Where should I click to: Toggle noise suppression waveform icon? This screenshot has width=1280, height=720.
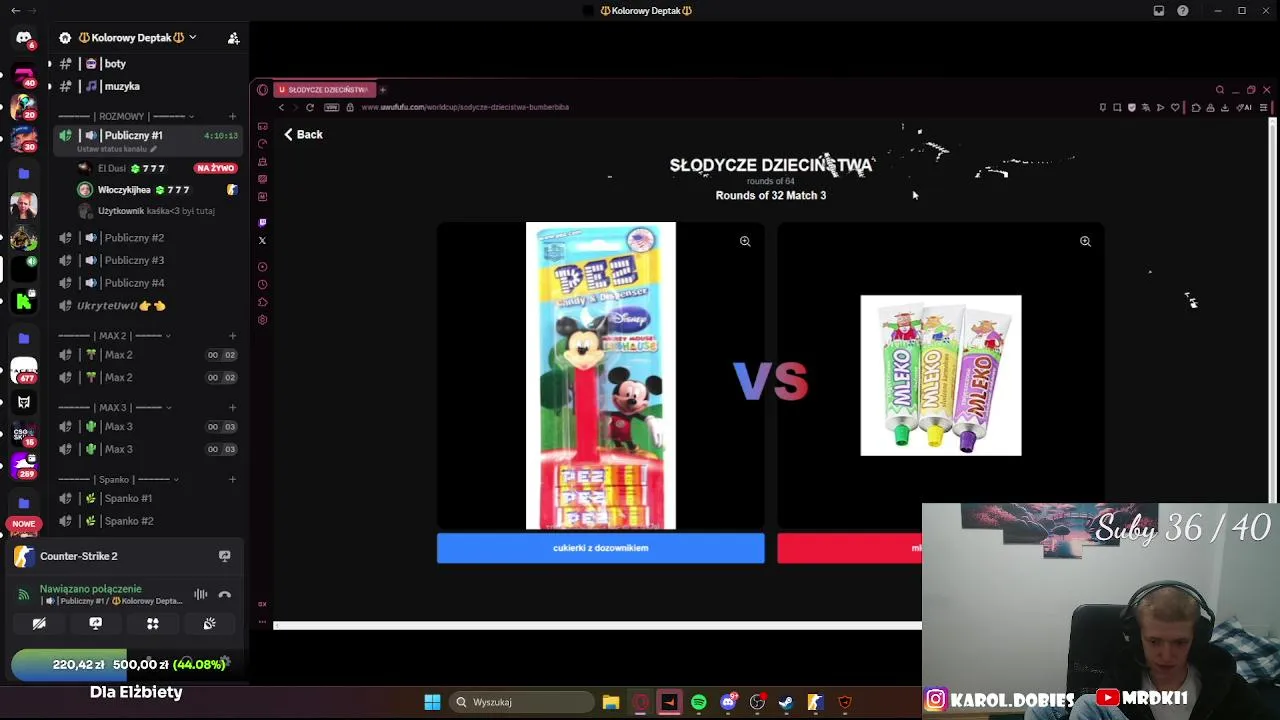coord(201,595)
